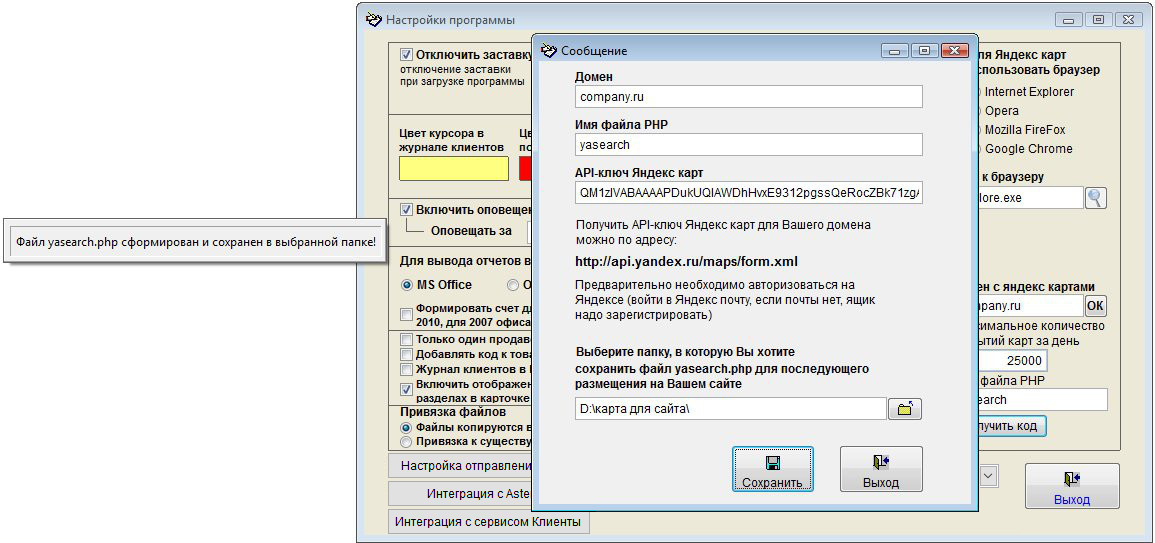Click the browser path field ending lore.exe
Screen dimensions: 1155x543
(x=1031, y=197)
